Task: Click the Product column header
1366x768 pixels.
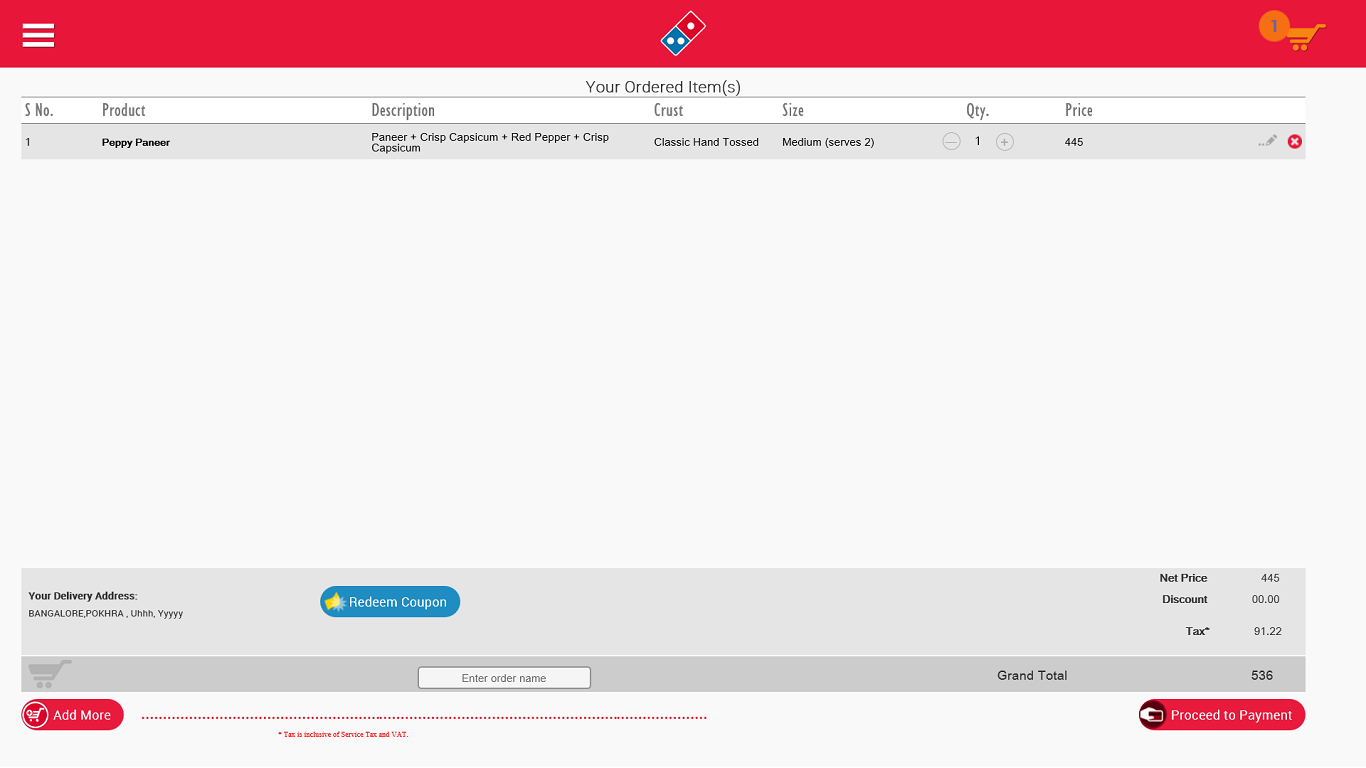Action: (x=124, y=110)
